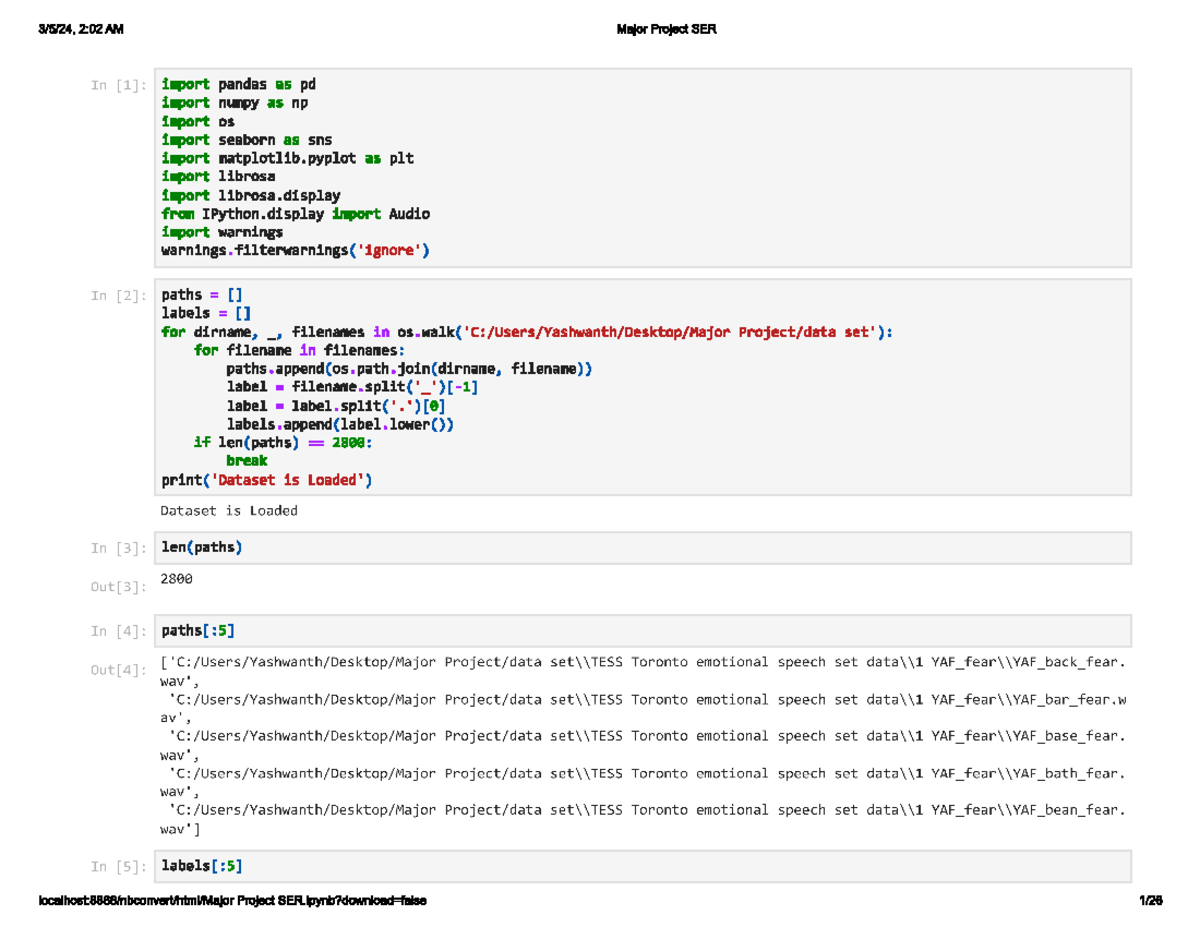The image size is (1200, 927).
Task: Click the 'paths = []' code line
Action: click(x=202, y=295)
